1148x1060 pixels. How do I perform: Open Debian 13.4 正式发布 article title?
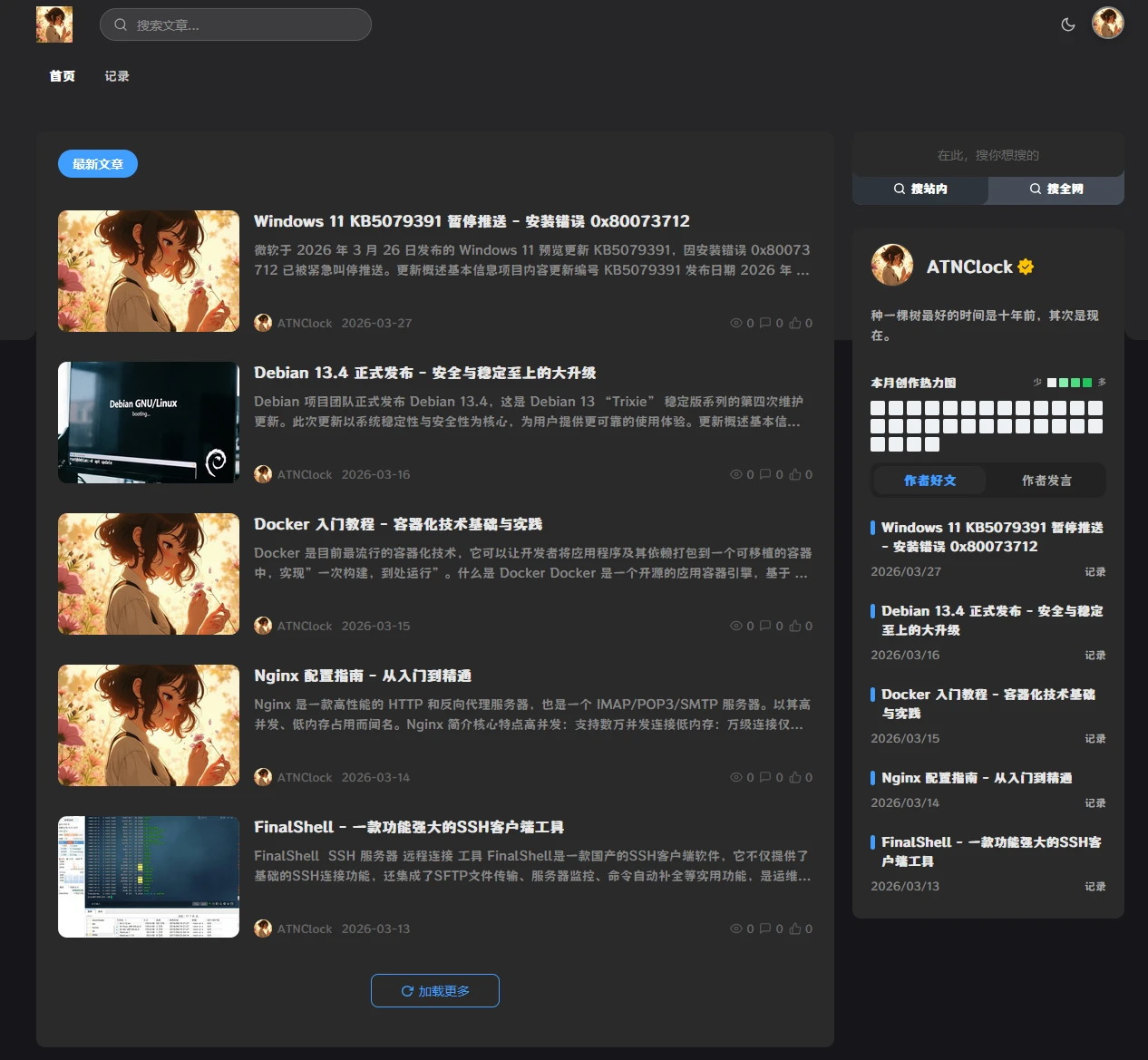tap(424, 373)
